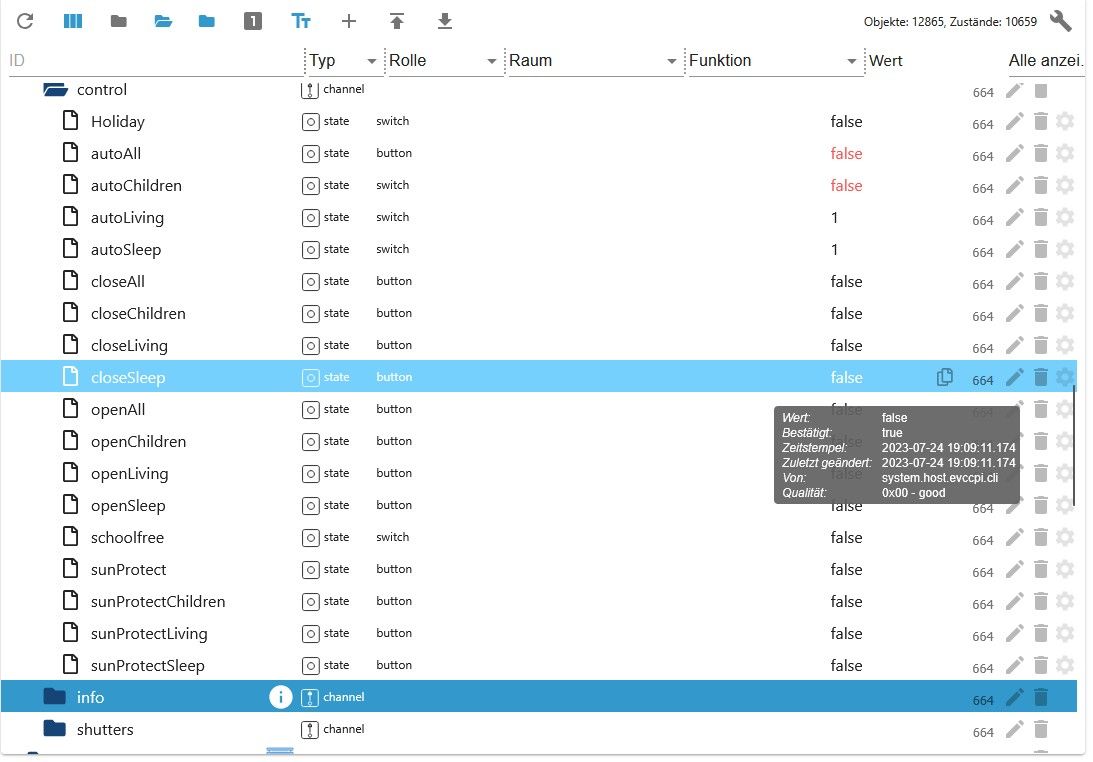
Task: Open the wrench expert settings icon
Action: pos(1061,21)
